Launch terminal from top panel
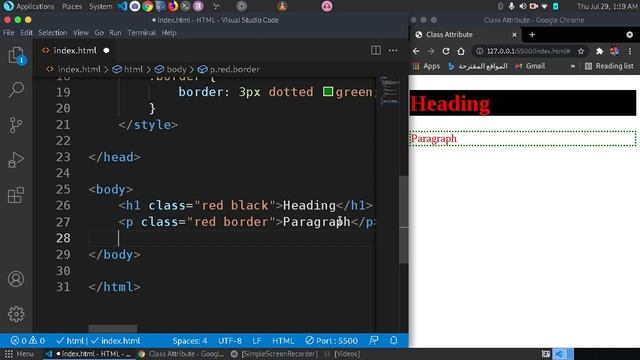The image size is (640, 360). click(185, 6)
